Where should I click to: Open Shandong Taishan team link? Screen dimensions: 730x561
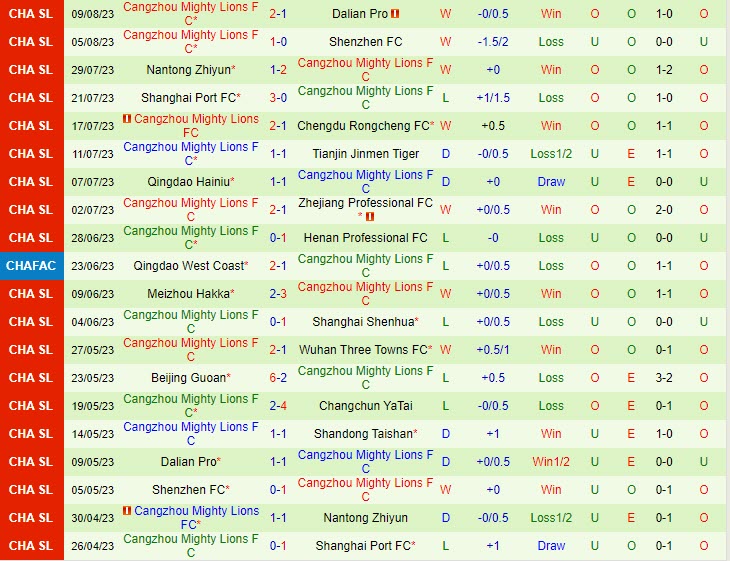pyautogui.click(x=365, y=434)
